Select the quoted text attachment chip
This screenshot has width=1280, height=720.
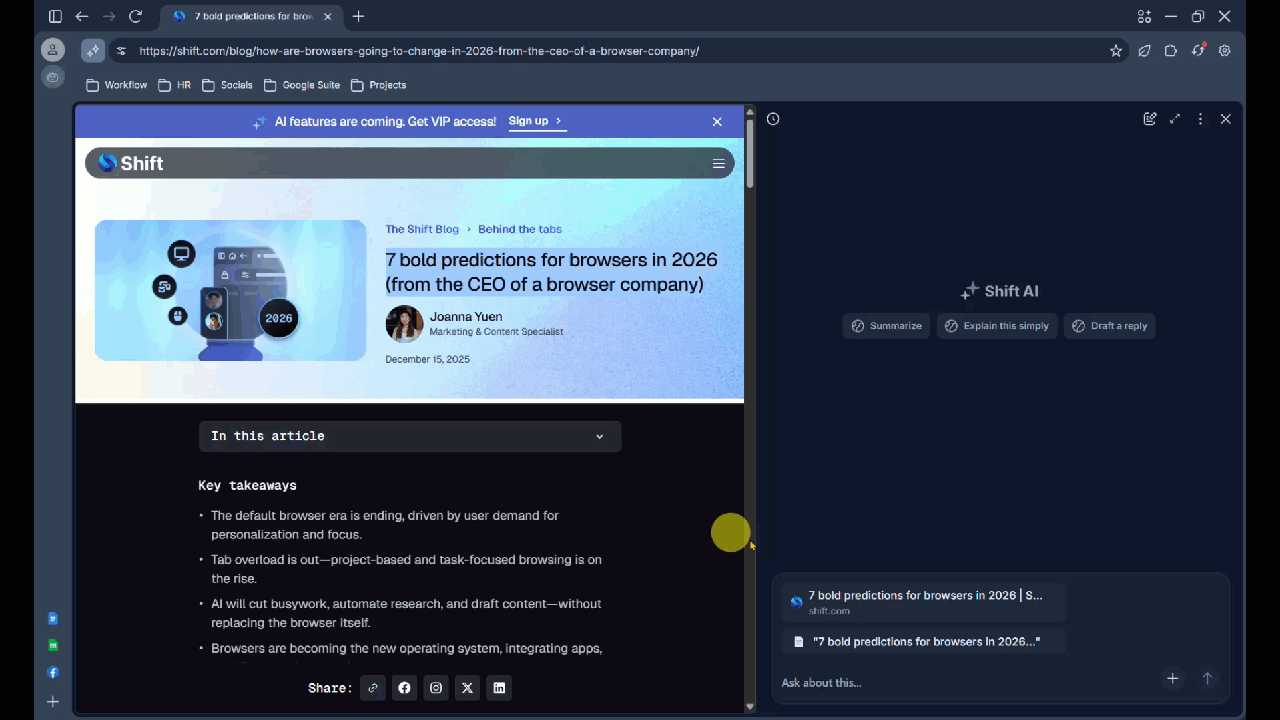(x=923, y=641)
